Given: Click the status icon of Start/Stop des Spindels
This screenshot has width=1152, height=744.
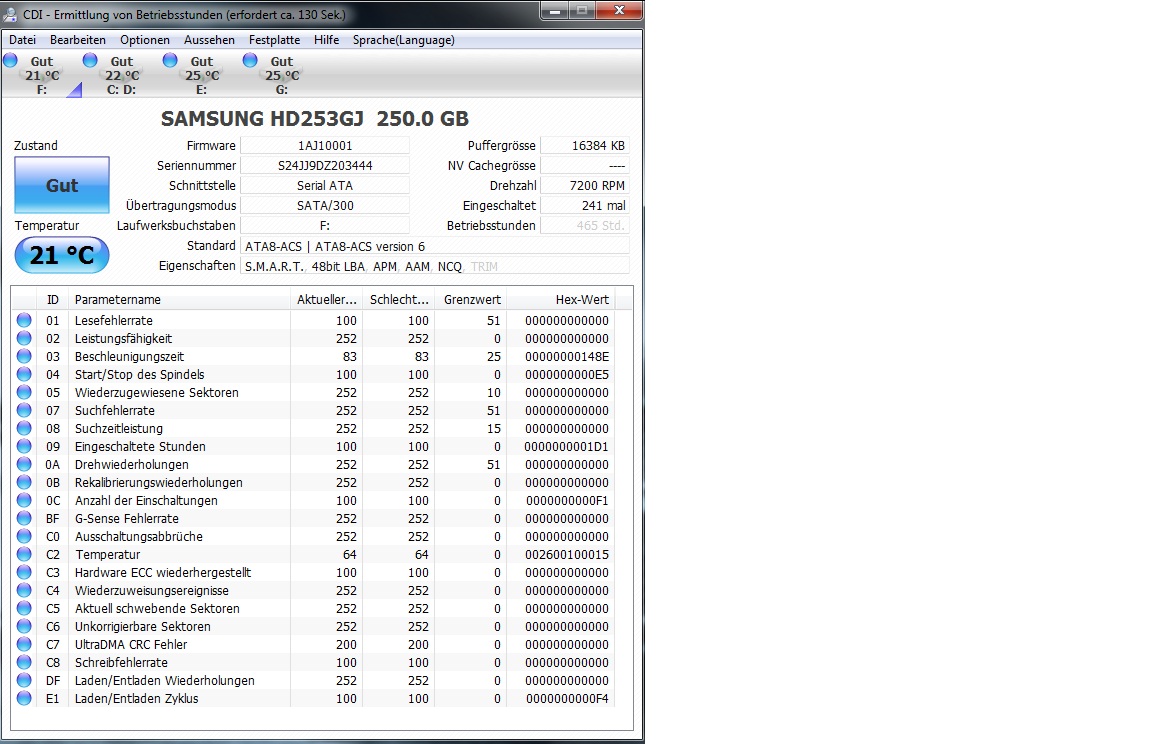Looking at the screenshot, I should [x=24, y=375].
